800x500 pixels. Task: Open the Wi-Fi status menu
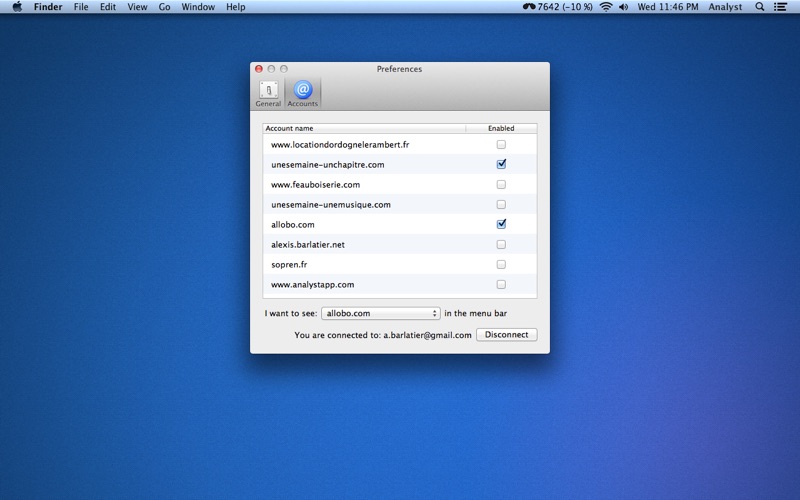[x=606, y=7]
